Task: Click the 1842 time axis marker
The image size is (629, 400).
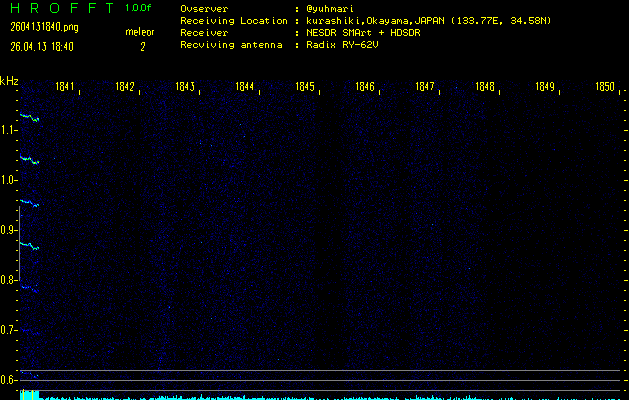Action: [x=125, y=87]
